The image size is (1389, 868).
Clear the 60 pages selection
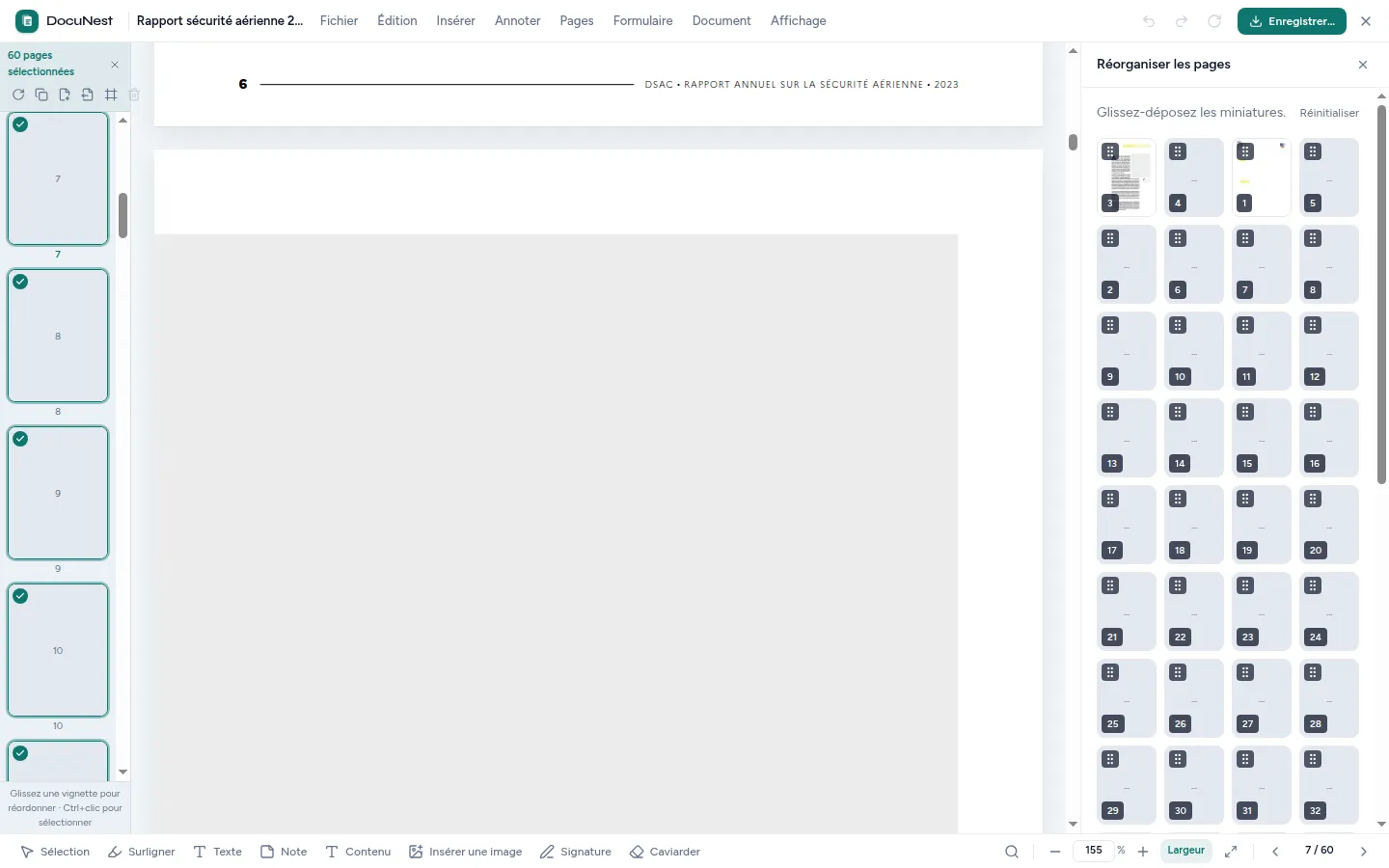[115, 65]
